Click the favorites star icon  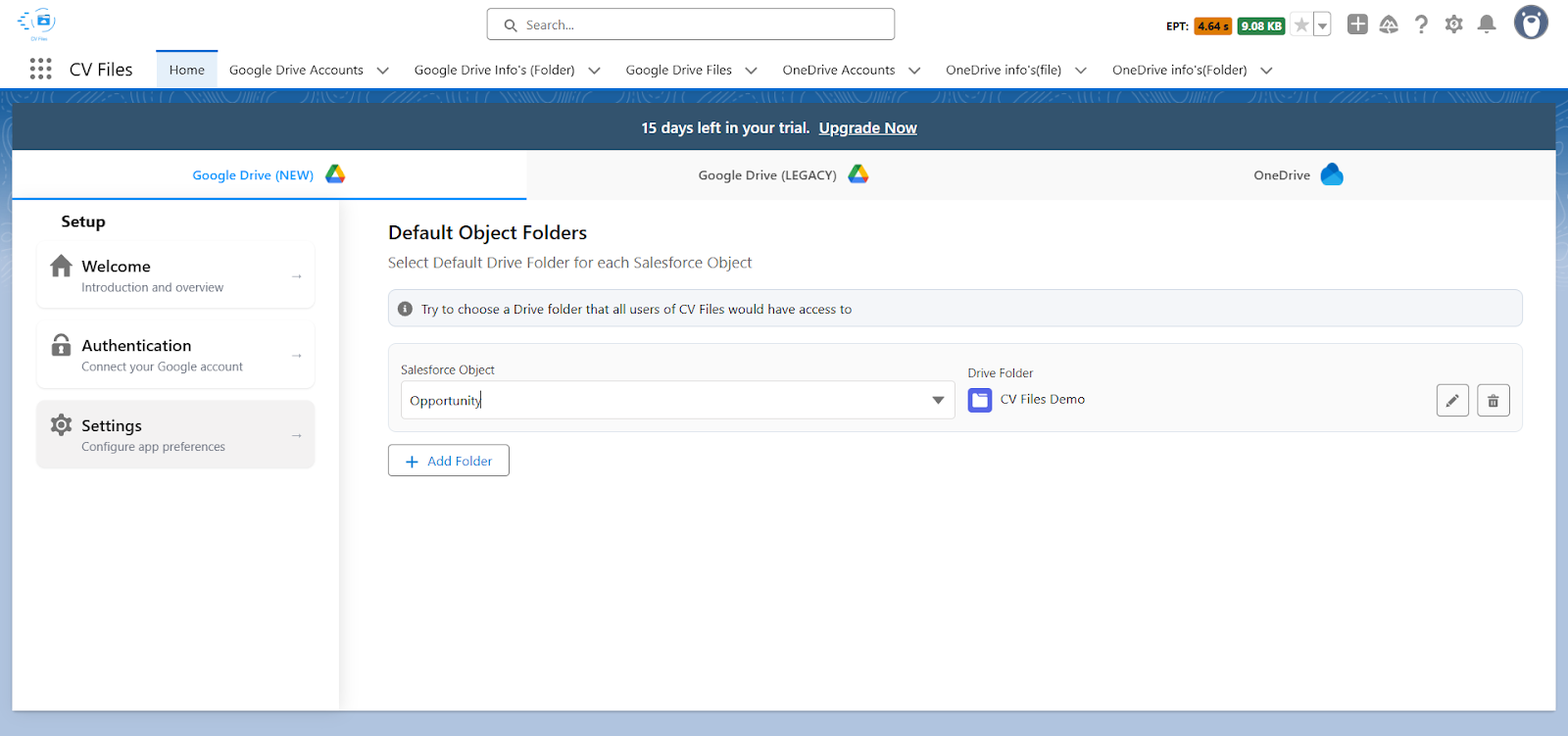pos(1300,25)
